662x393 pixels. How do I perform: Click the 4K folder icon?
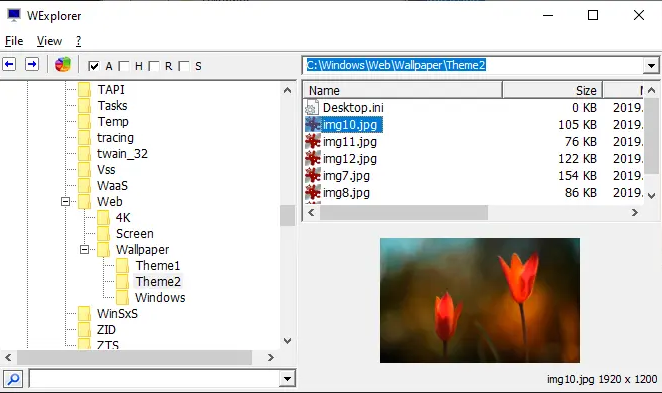click(103, 217)
